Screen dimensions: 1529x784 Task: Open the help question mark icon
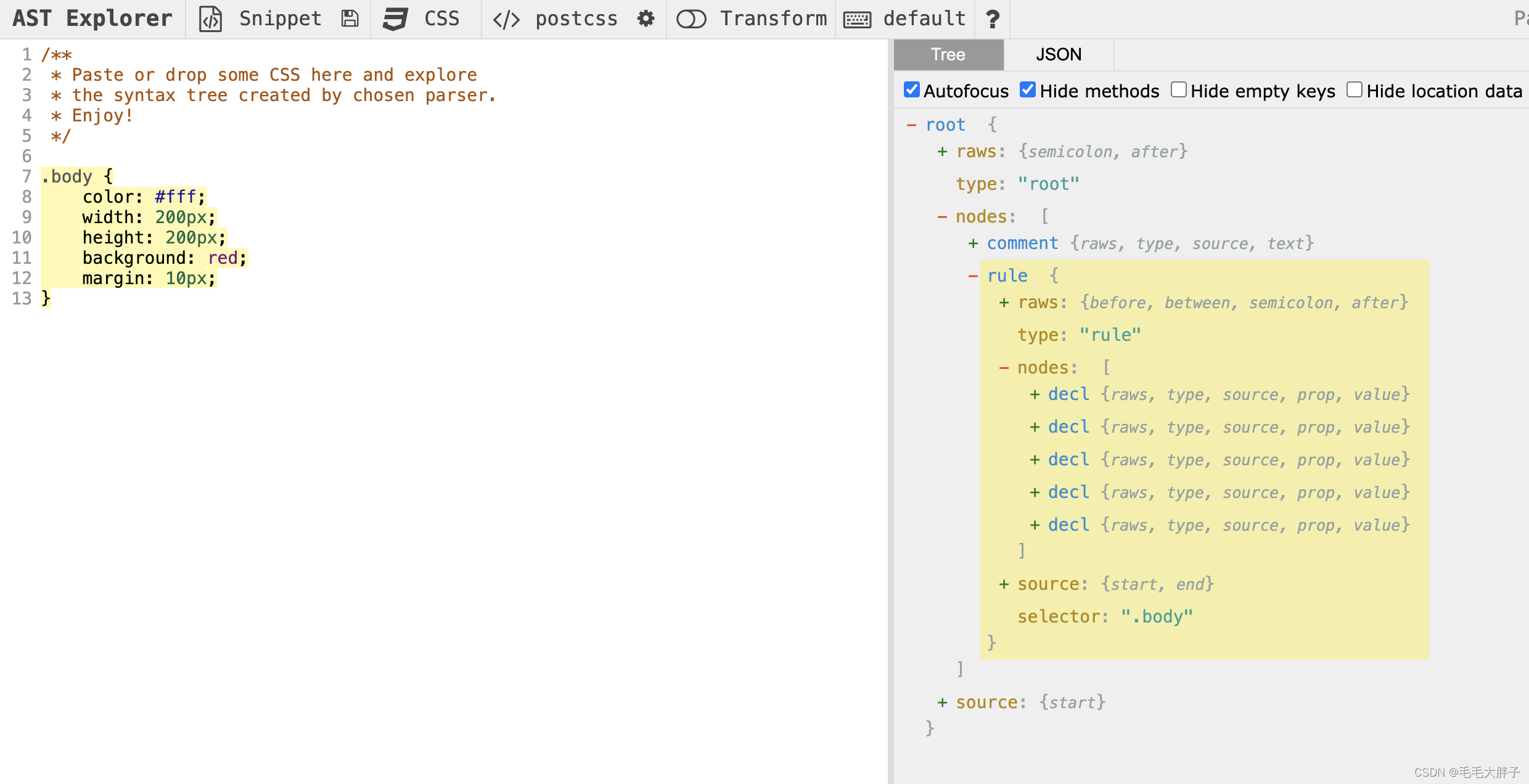[x=992, y=19]
